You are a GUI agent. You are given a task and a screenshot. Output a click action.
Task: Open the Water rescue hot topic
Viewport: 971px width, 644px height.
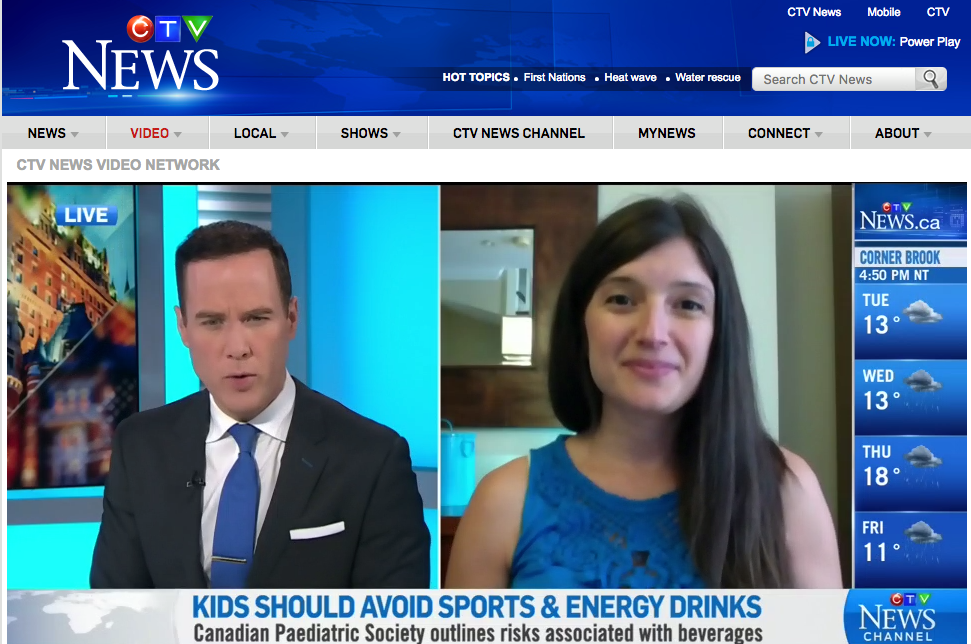click(x=708, y=77)
